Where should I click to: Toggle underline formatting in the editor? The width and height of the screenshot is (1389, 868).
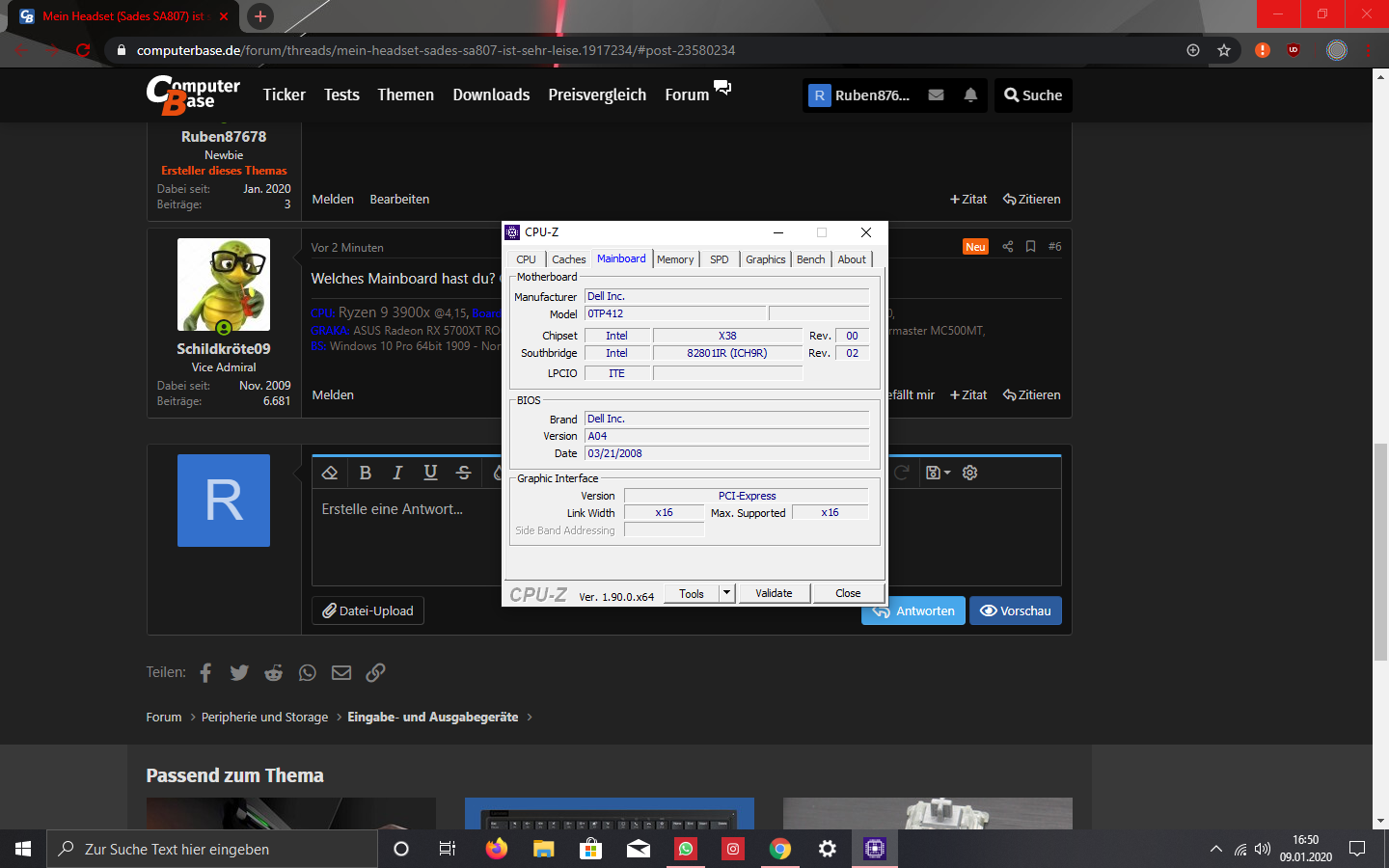pos(430,473)
